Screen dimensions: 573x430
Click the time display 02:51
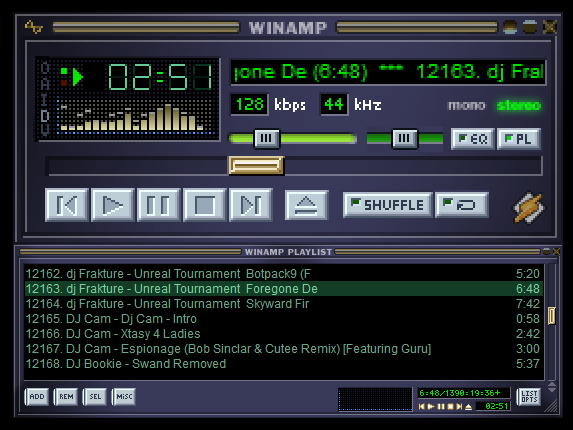(160, 77)
